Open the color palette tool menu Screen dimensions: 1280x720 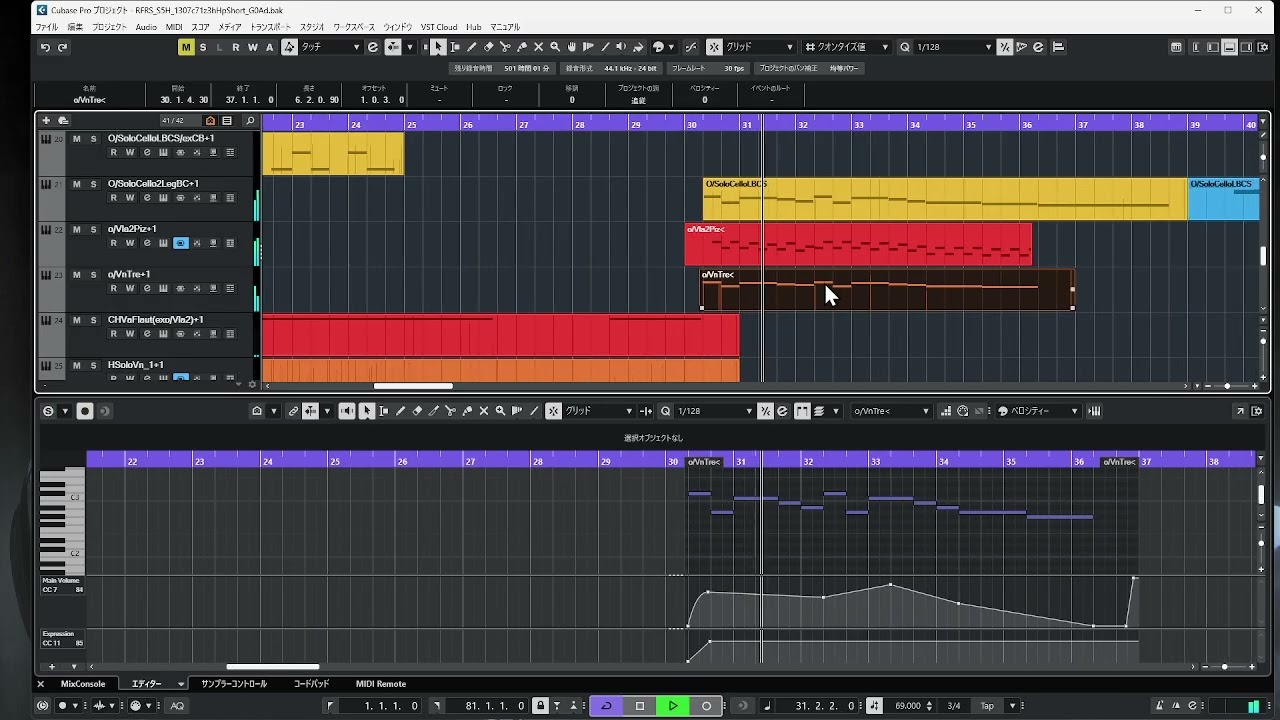coord(662,47)
